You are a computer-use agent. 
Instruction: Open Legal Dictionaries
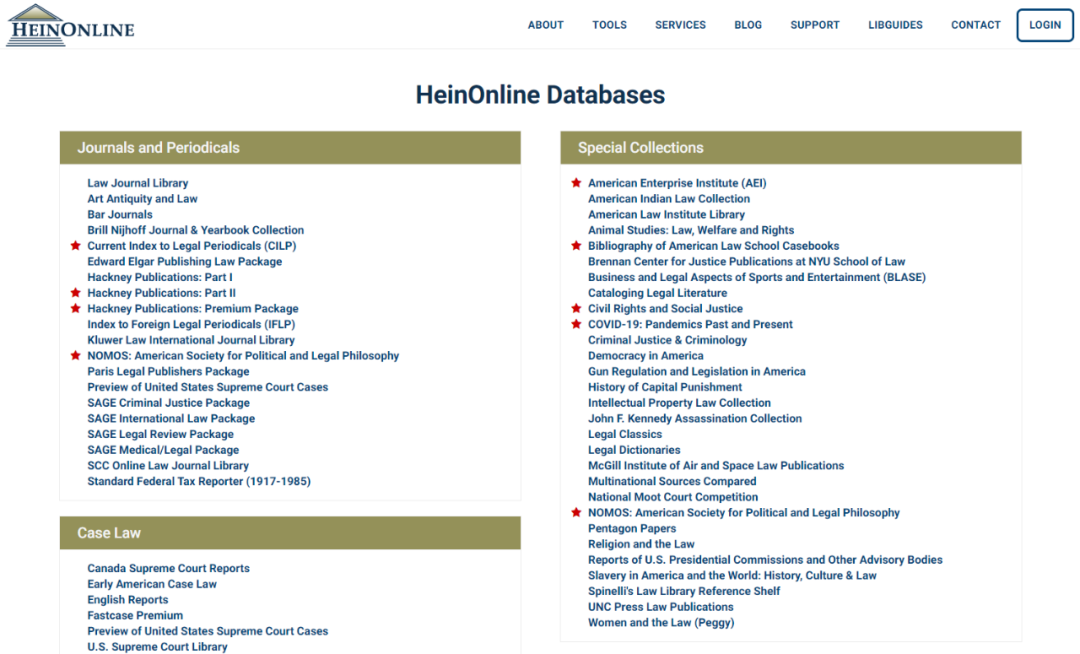[x=634, y=450]
